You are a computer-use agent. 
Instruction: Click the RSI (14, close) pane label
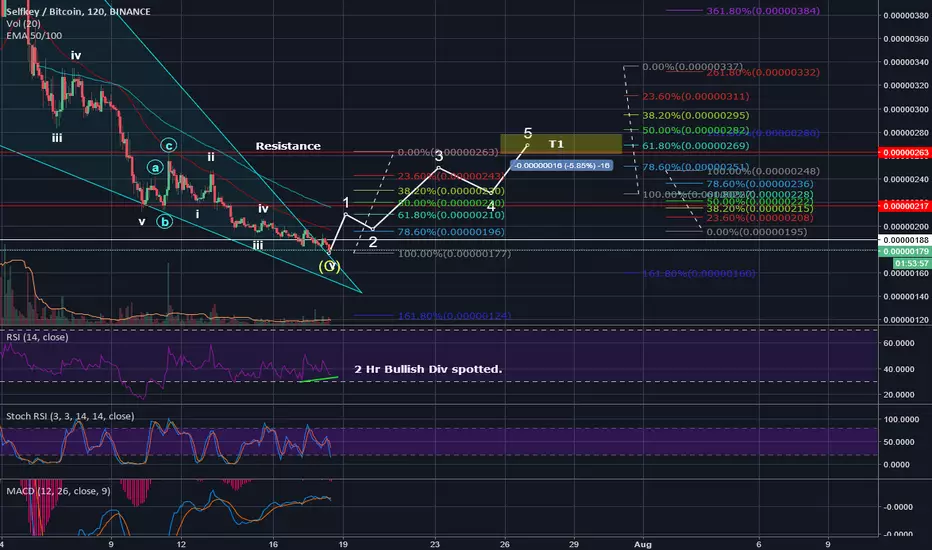point(37,337)
